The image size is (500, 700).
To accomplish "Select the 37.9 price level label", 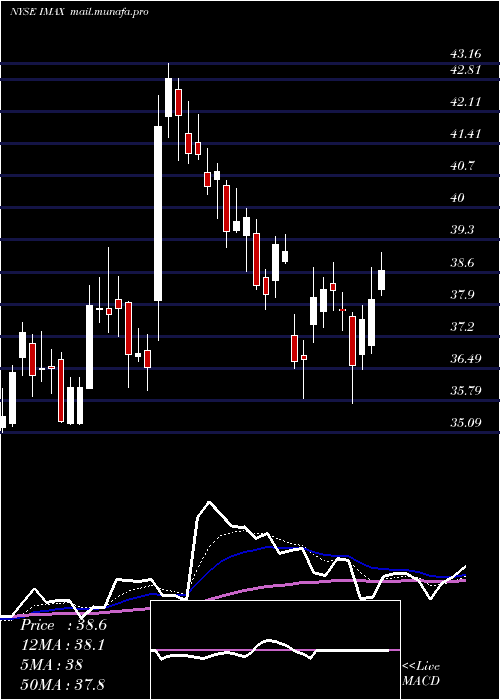I will click(x=462, y=294).
